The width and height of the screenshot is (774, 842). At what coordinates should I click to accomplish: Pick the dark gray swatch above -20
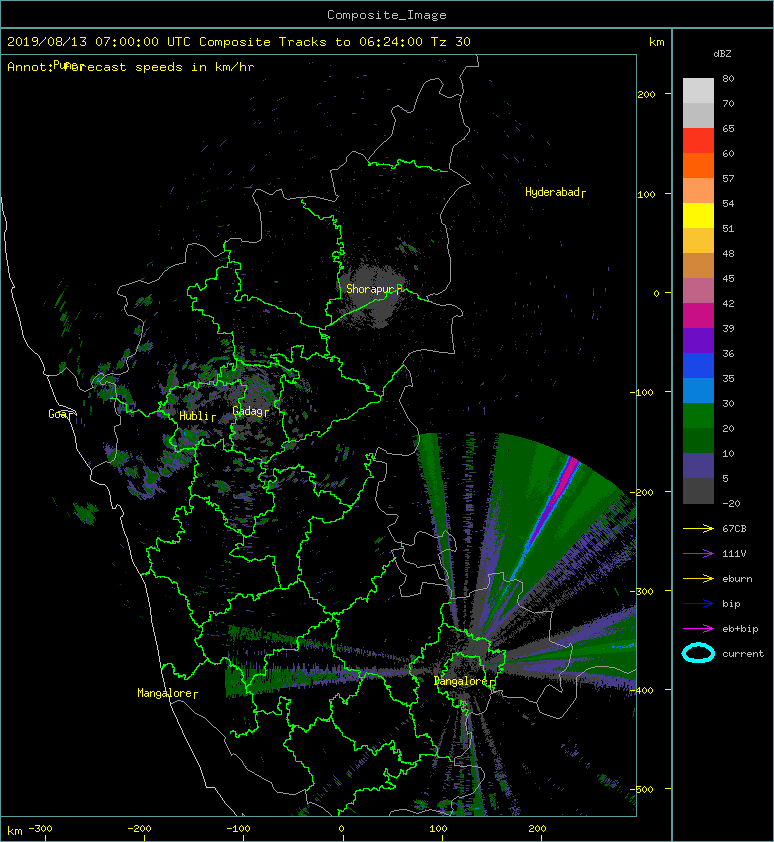698,491
